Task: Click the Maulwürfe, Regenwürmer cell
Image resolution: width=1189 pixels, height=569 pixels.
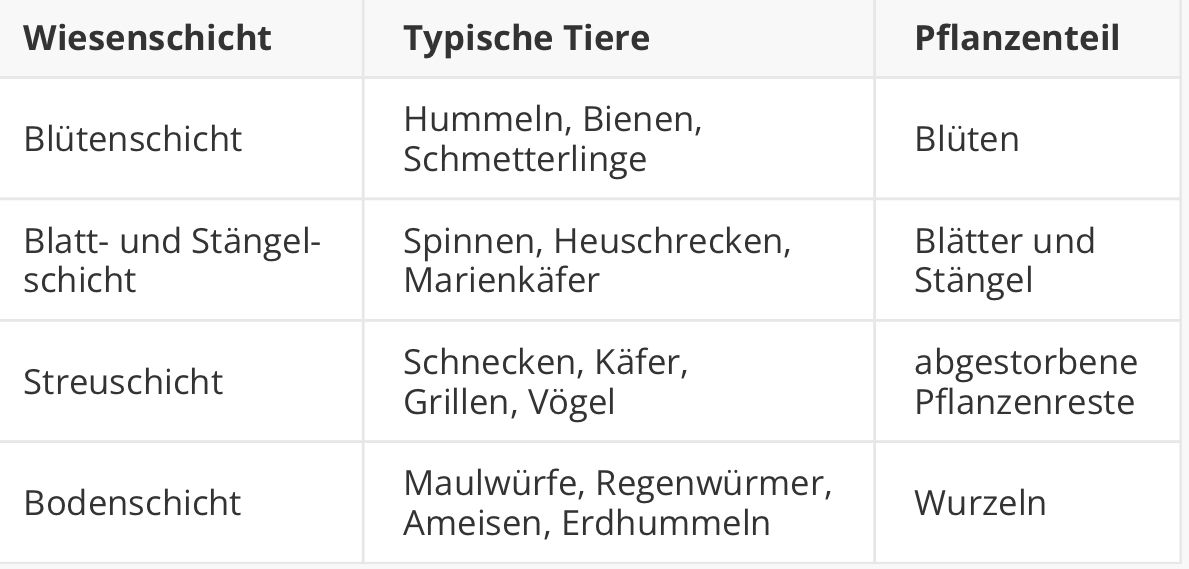Action: click(619, 502)
